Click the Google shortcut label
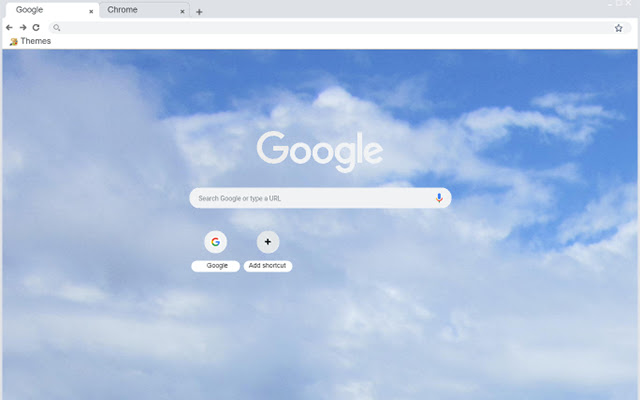The height and width of the screenshot is (400, 640). pyautogui.click(x=216, y=266)
